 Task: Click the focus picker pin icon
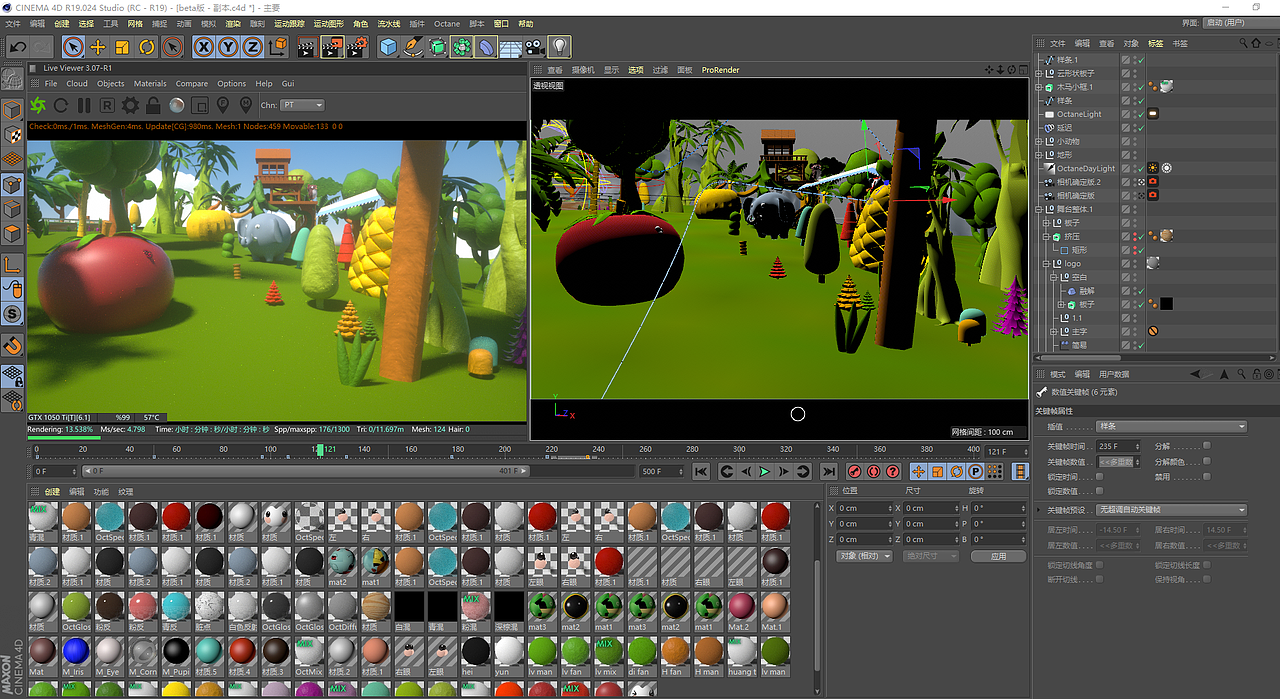222,105
